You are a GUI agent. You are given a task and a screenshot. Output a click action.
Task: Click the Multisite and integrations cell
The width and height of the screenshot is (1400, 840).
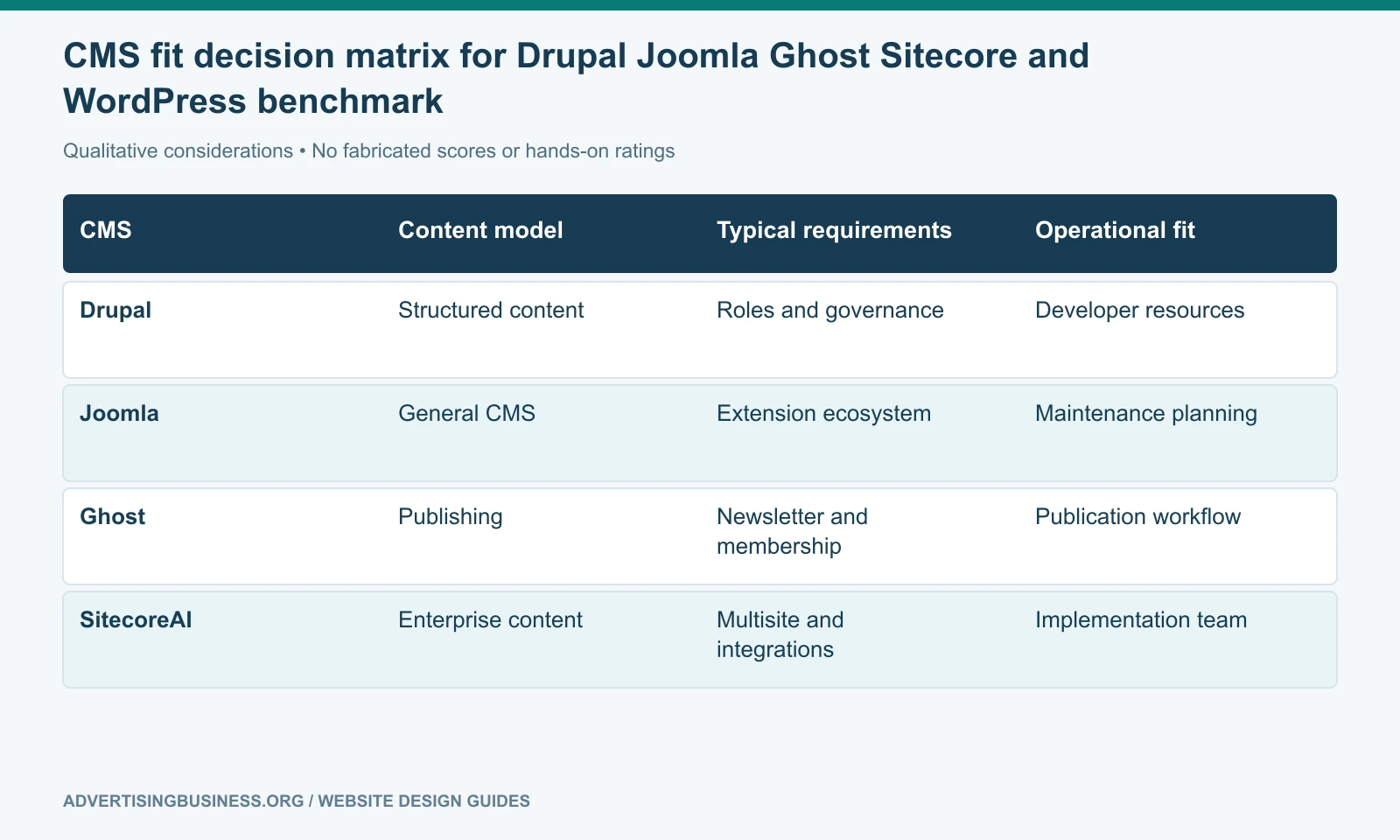point(780,635)
